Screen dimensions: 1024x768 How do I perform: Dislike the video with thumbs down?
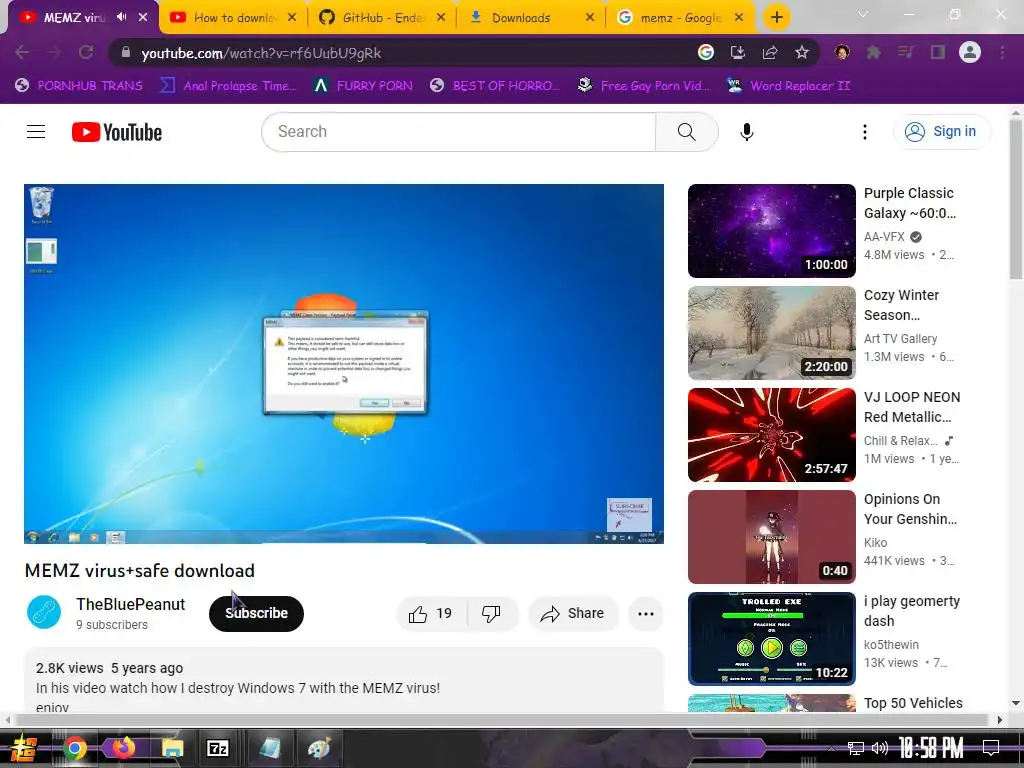491,614
